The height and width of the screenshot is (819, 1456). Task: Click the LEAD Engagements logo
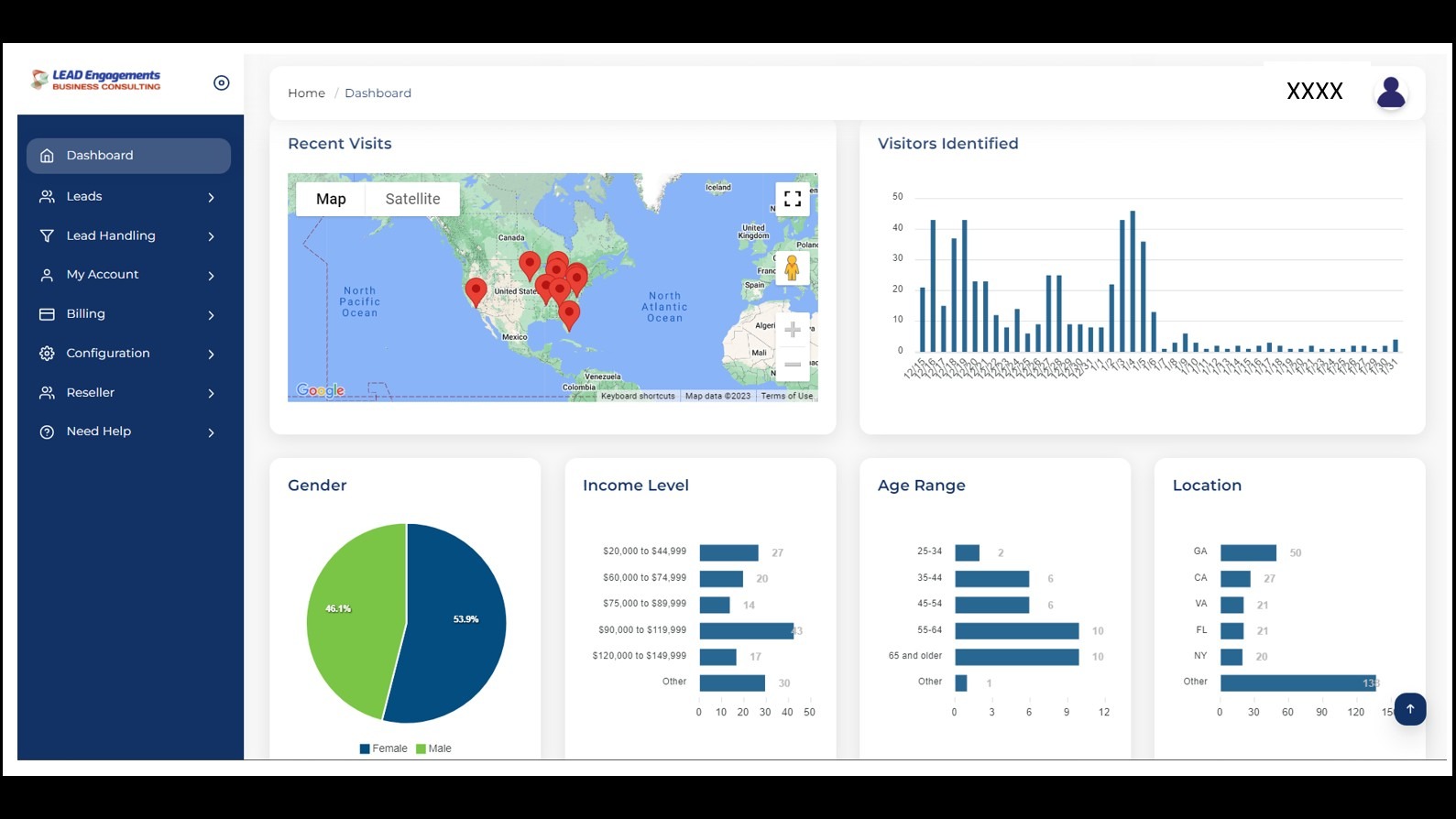(96, 81)
